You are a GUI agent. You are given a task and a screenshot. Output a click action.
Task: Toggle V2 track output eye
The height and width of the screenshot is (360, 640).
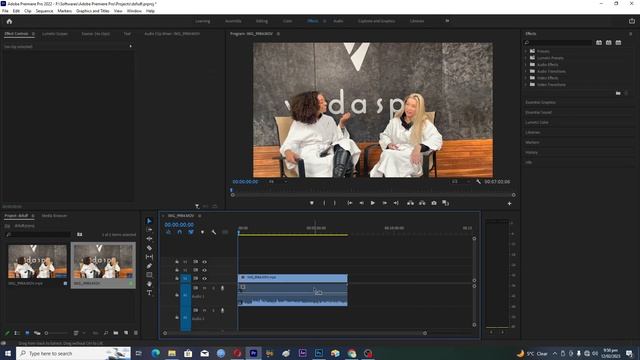pyautogui.click(x=204, y=270)
